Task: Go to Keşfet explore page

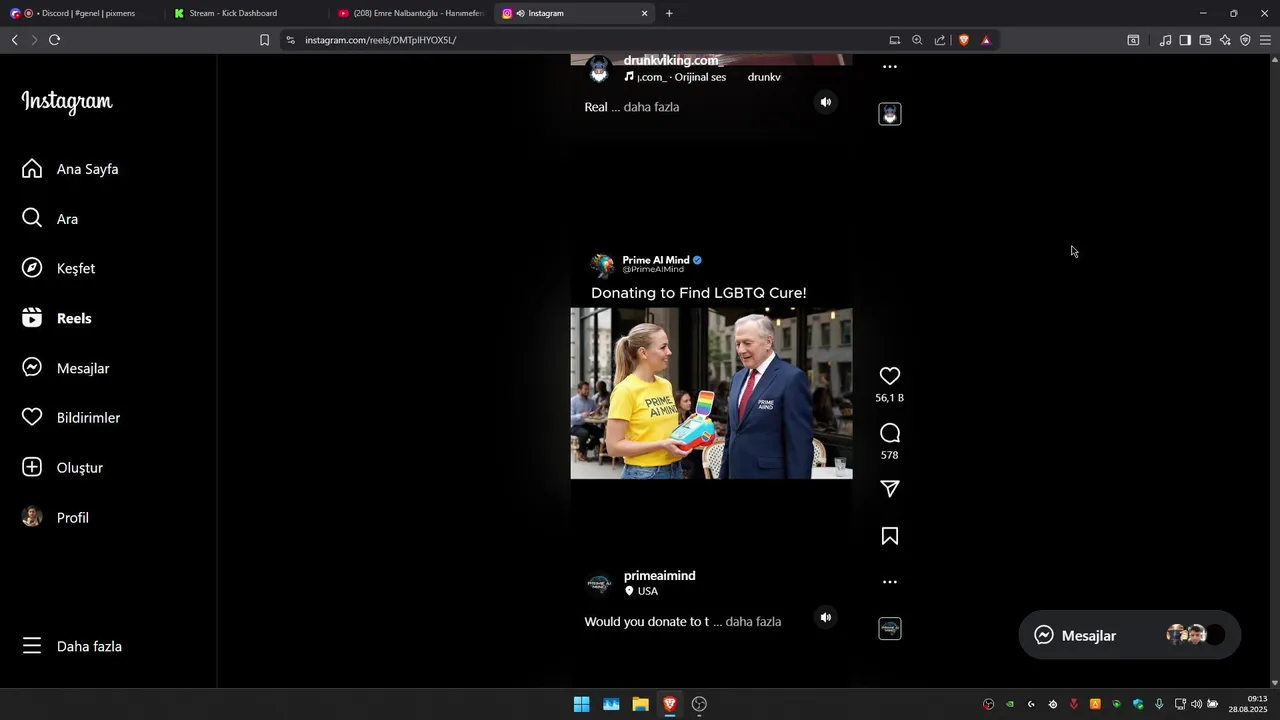Action: point(59,268)
